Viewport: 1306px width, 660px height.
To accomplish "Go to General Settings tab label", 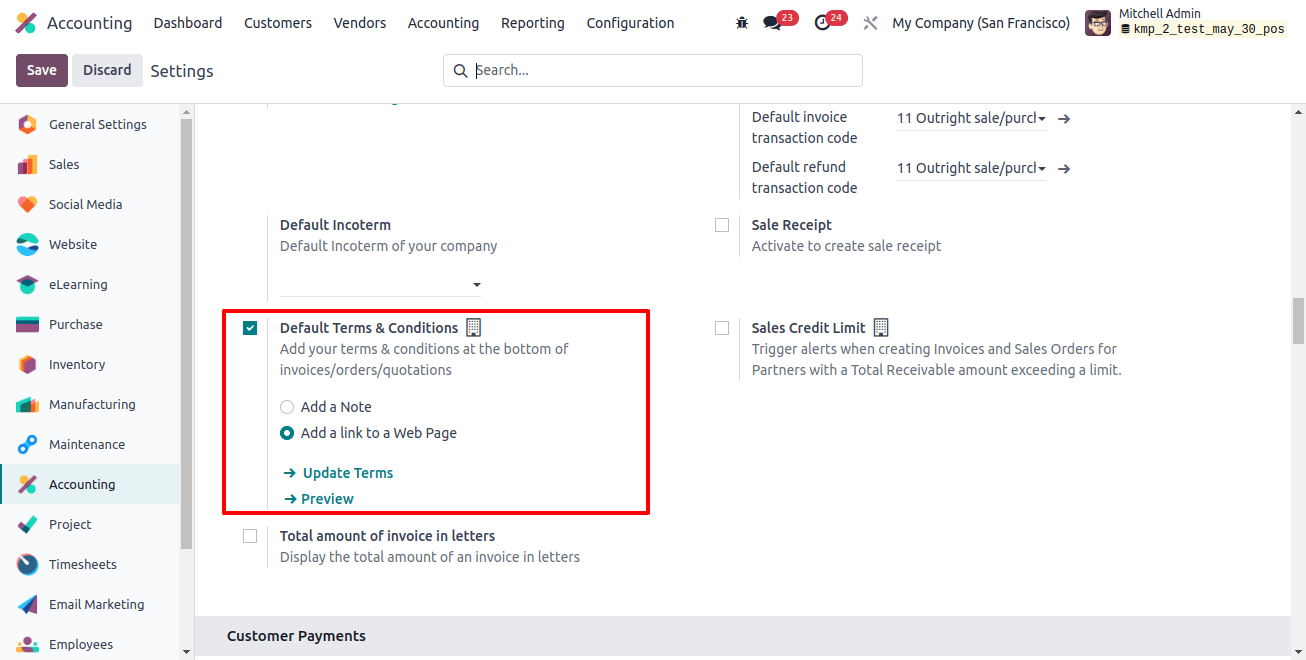I will coord(98,125).
